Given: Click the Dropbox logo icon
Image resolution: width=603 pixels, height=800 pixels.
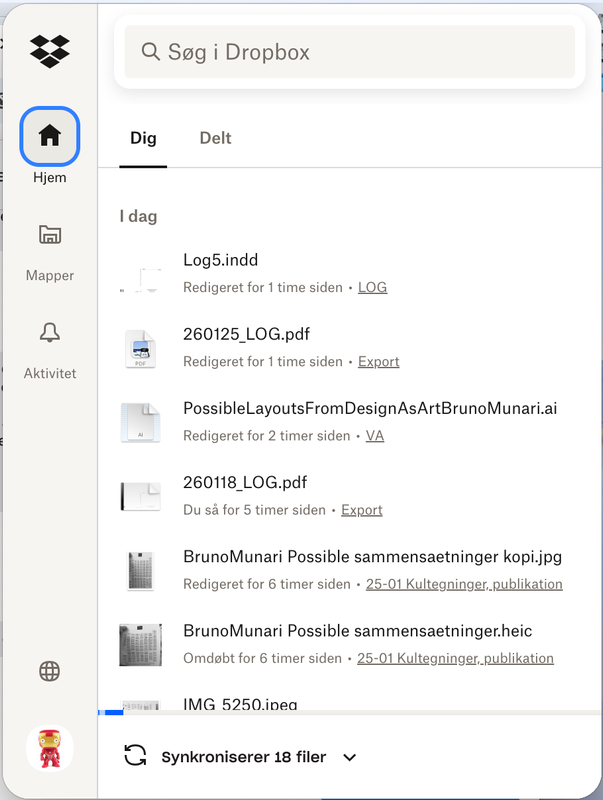Looking at the screenshot, I should pyautogui.click(x=49, y=49).
